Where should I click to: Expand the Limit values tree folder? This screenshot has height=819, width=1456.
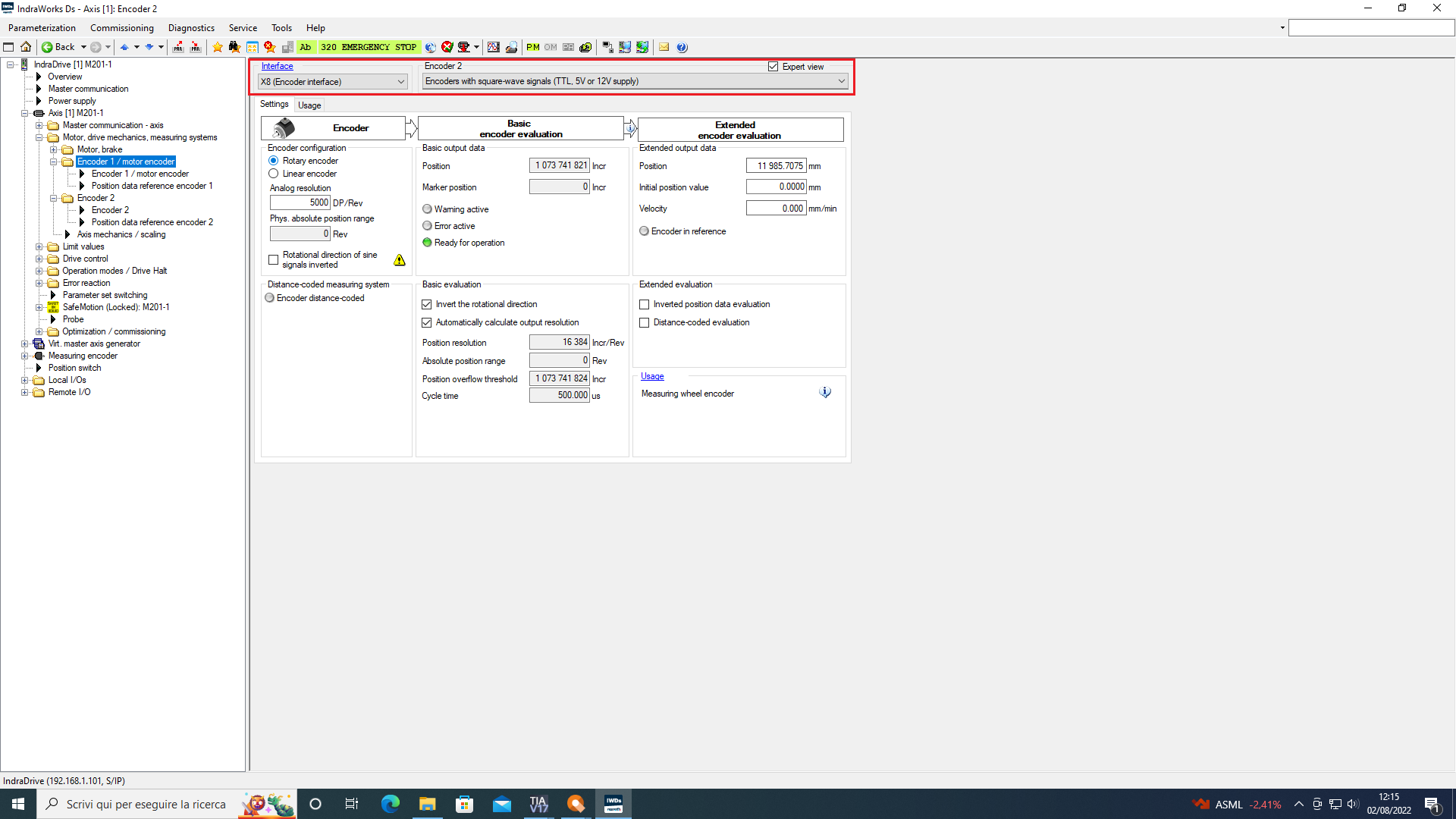39,246
